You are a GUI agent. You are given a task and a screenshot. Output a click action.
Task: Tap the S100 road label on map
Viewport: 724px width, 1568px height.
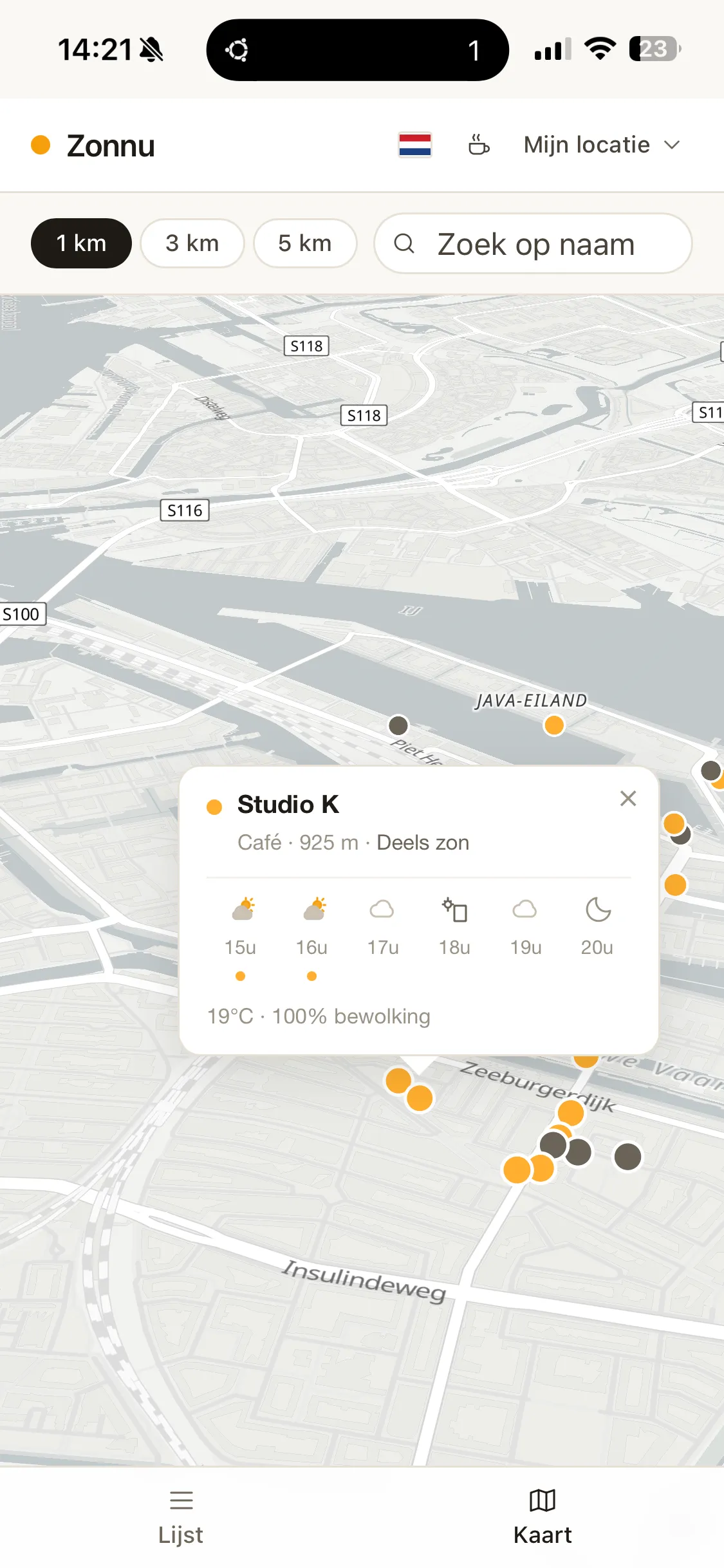22,614
